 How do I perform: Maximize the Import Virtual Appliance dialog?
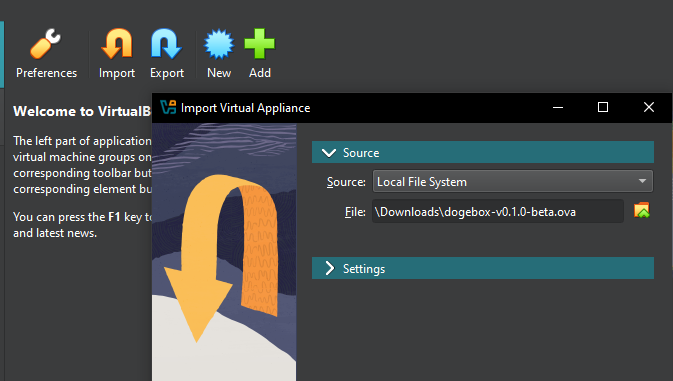(x=603, y=107)
